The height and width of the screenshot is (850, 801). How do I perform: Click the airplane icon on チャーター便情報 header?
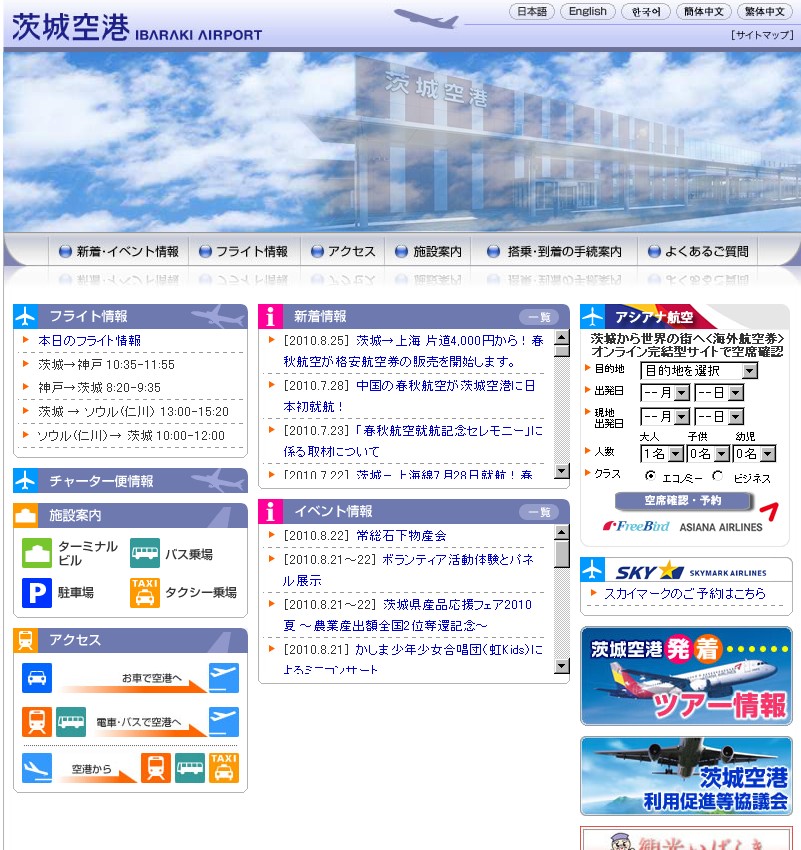tap(25, 481)
